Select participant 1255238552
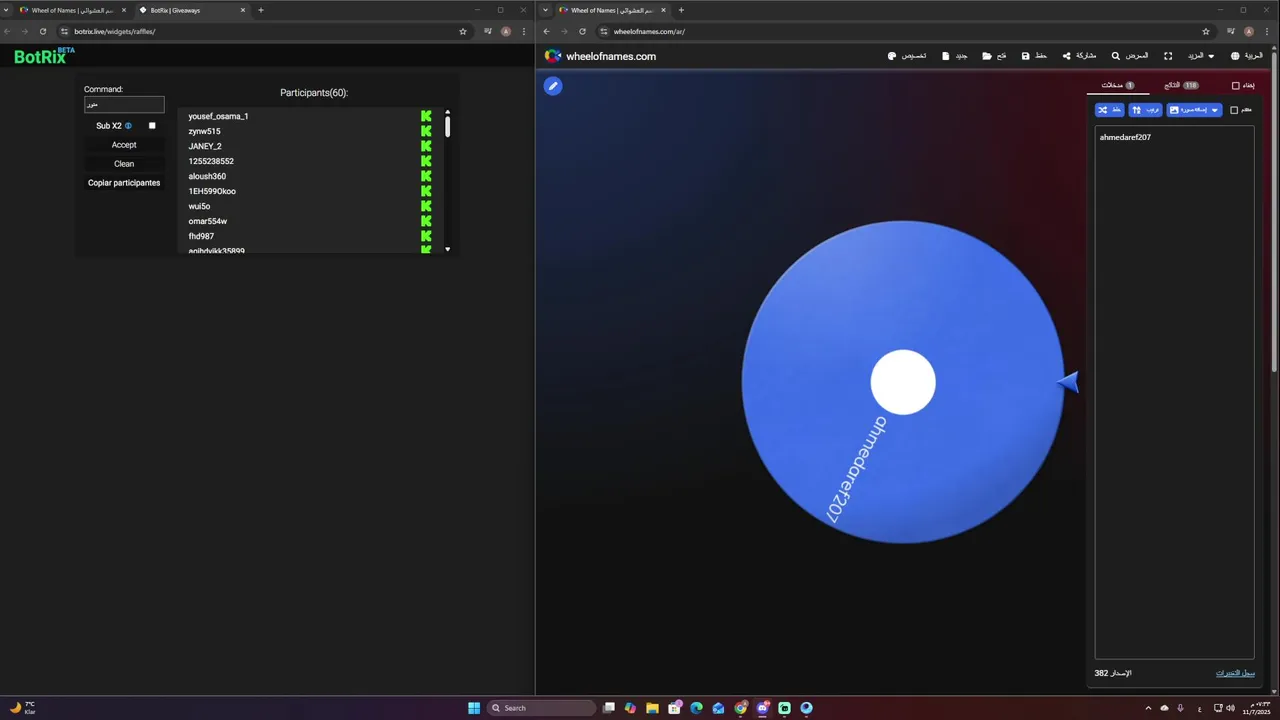The image size is (1280, 720). 211,161
